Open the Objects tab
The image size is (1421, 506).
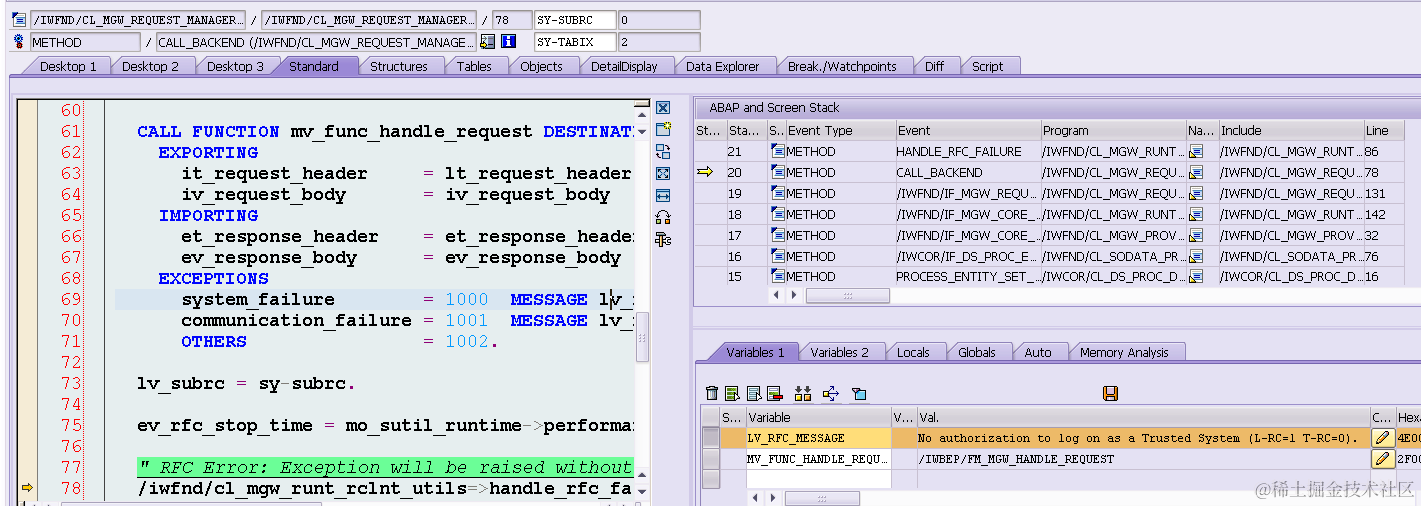coord(541,66)
